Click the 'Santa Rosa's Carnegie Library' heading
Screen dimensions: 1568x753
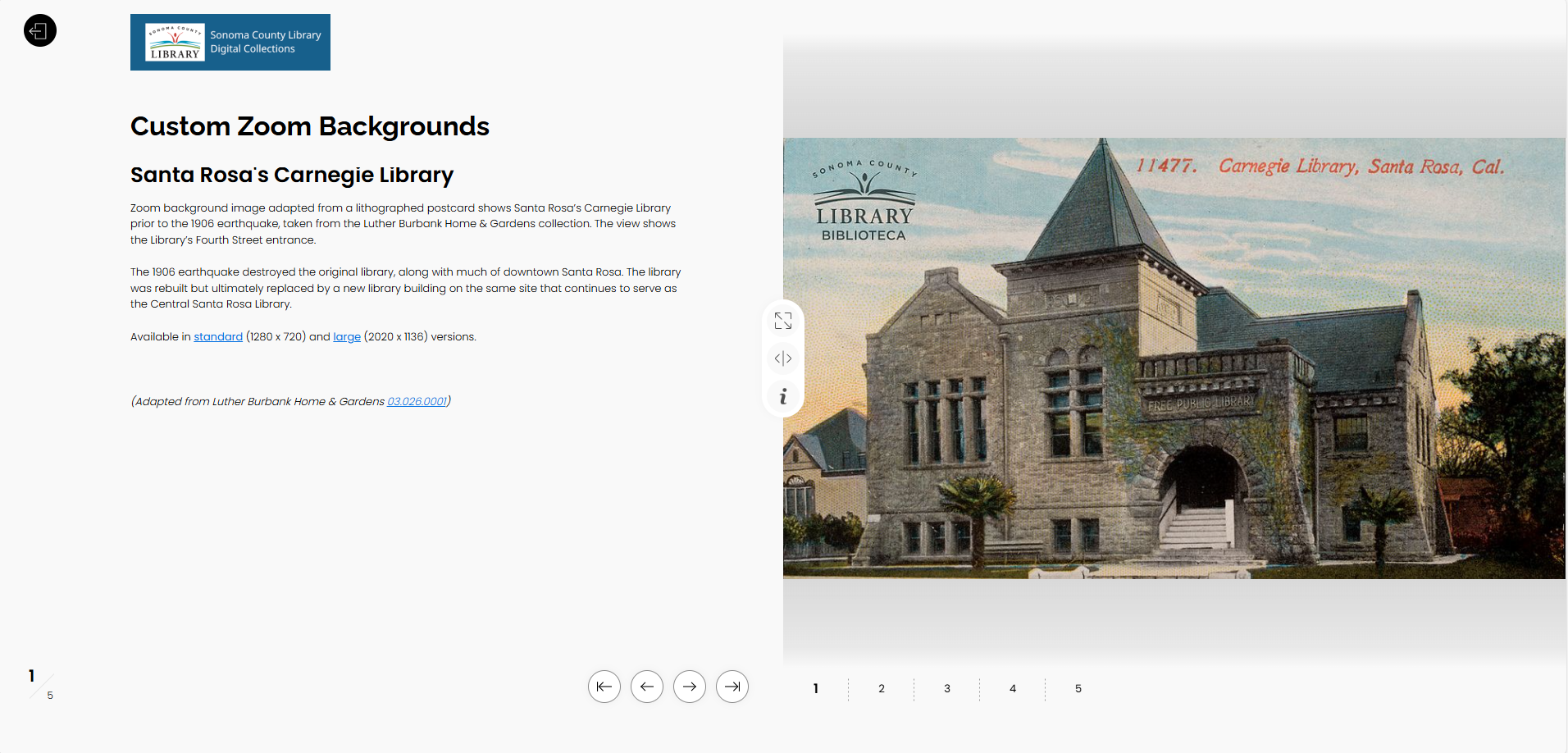(x=292, y=175)
